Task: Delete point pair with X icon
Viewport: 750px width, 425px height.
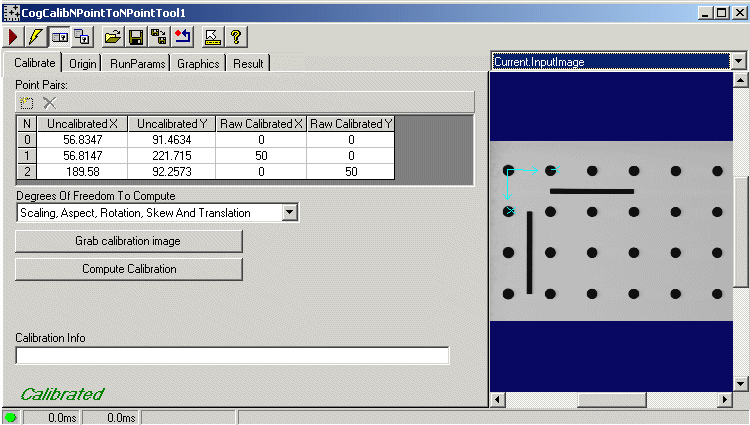Action: click(x=49, y=103)
